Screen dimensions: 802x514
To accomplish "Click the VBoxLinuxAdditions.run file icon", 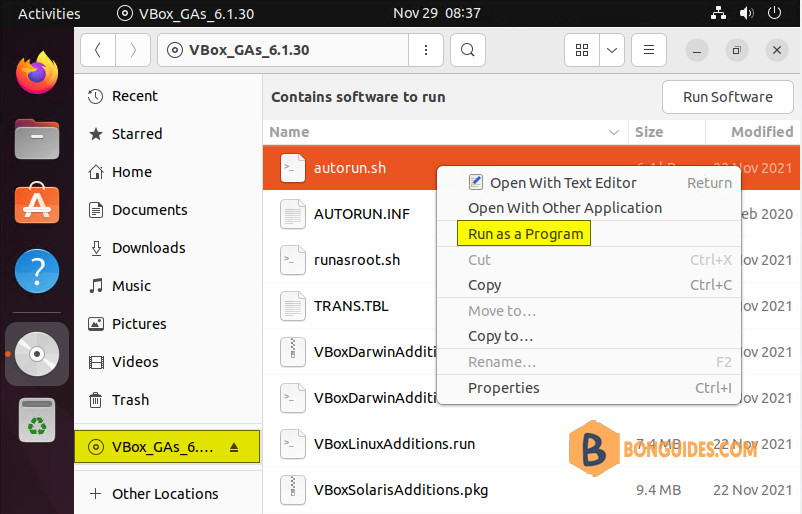I will coord(293,444).
